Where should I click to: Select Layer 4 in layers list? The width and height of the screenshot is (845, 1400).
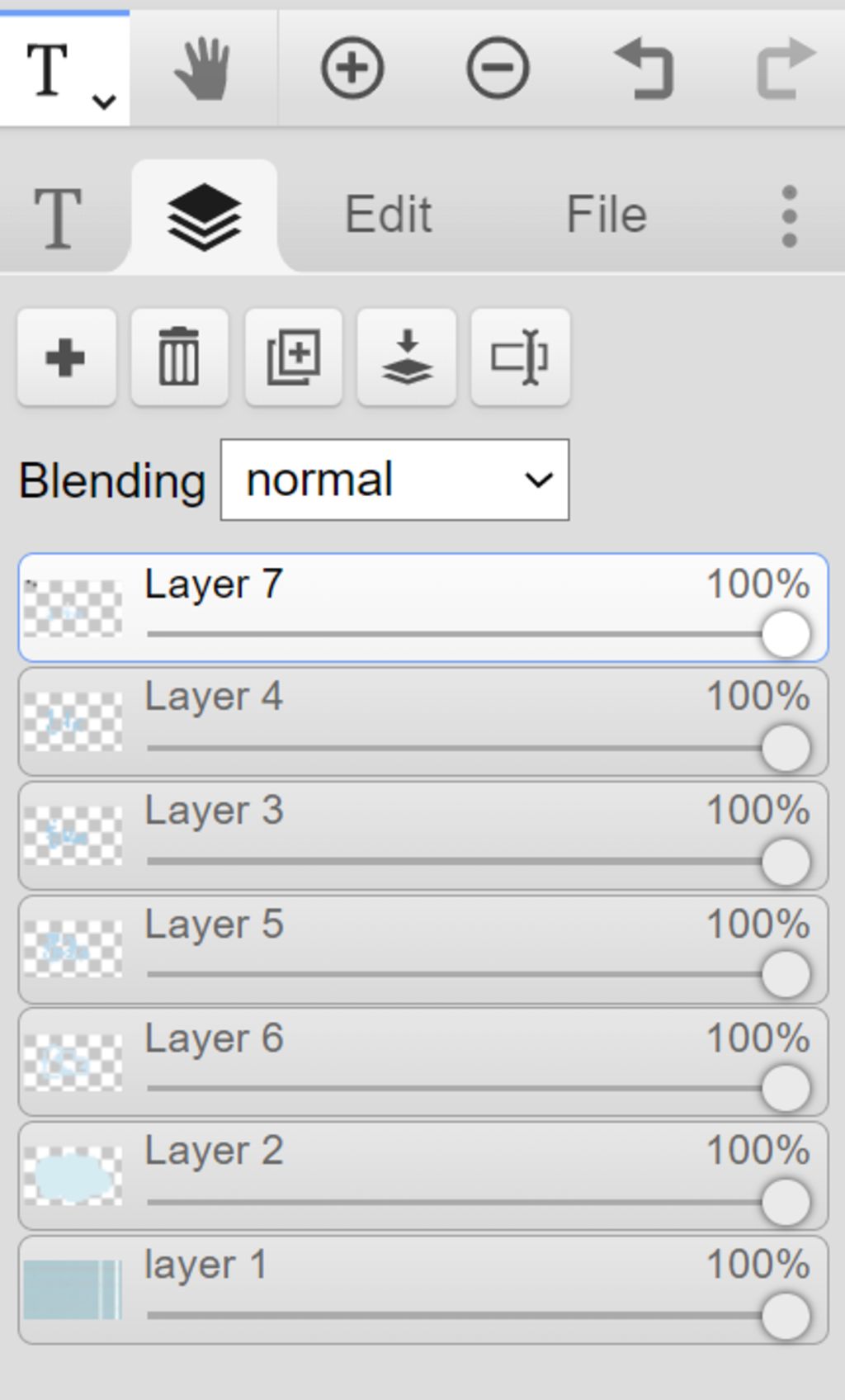(422, 722)
